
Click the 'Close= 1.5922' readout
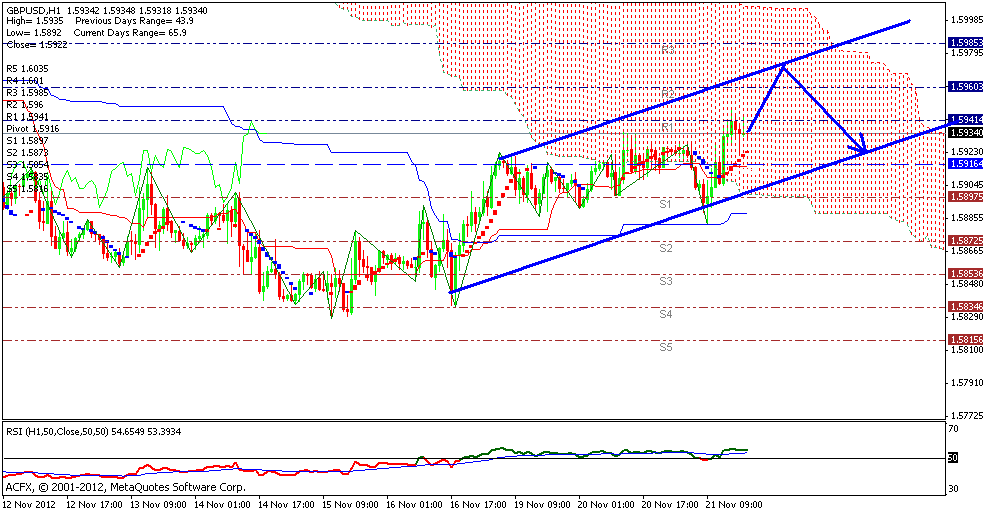pos(36,44)
